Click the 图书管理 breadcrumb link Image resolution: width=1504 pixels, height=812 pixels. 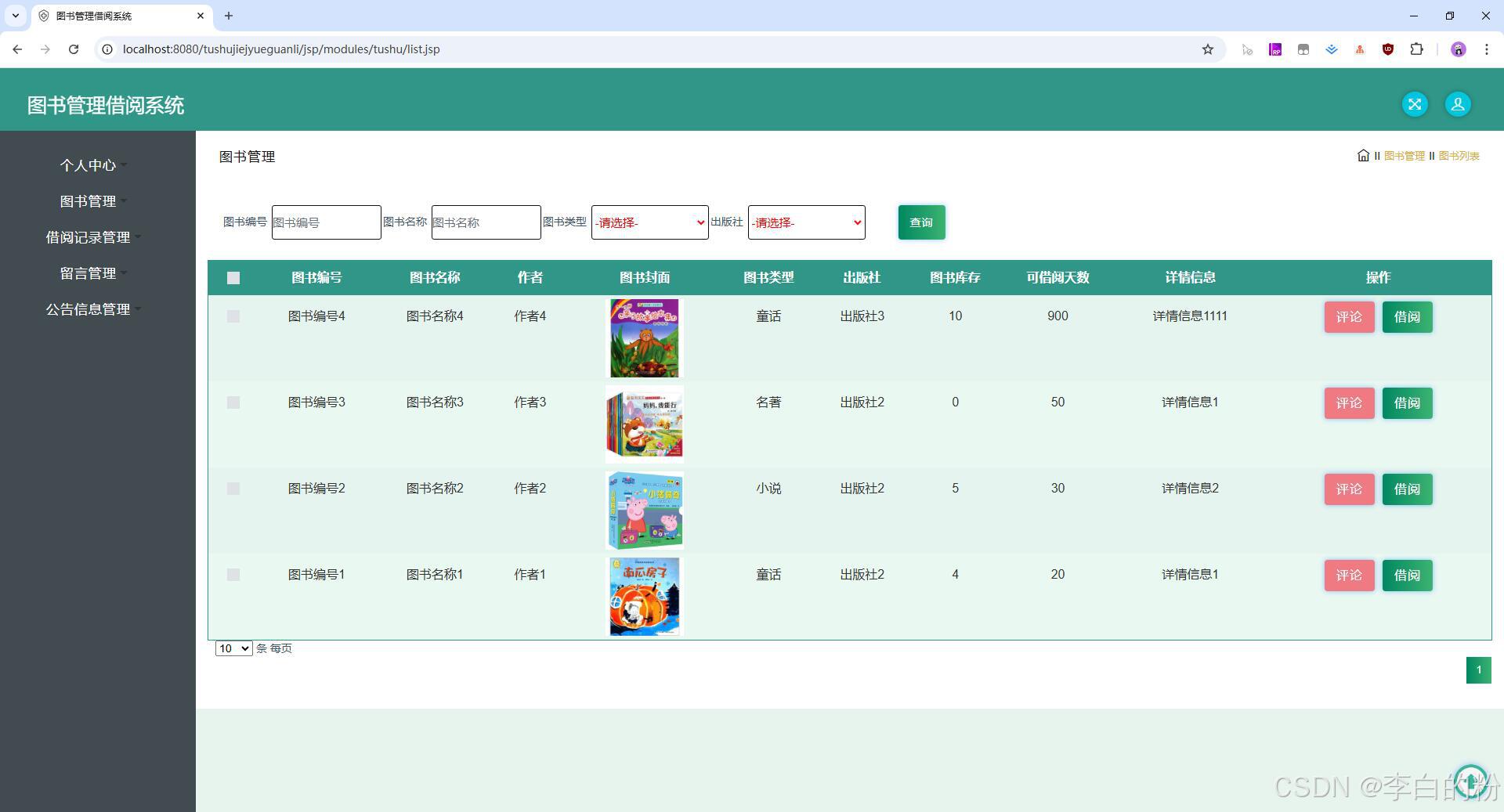[x=1405, y=156]
